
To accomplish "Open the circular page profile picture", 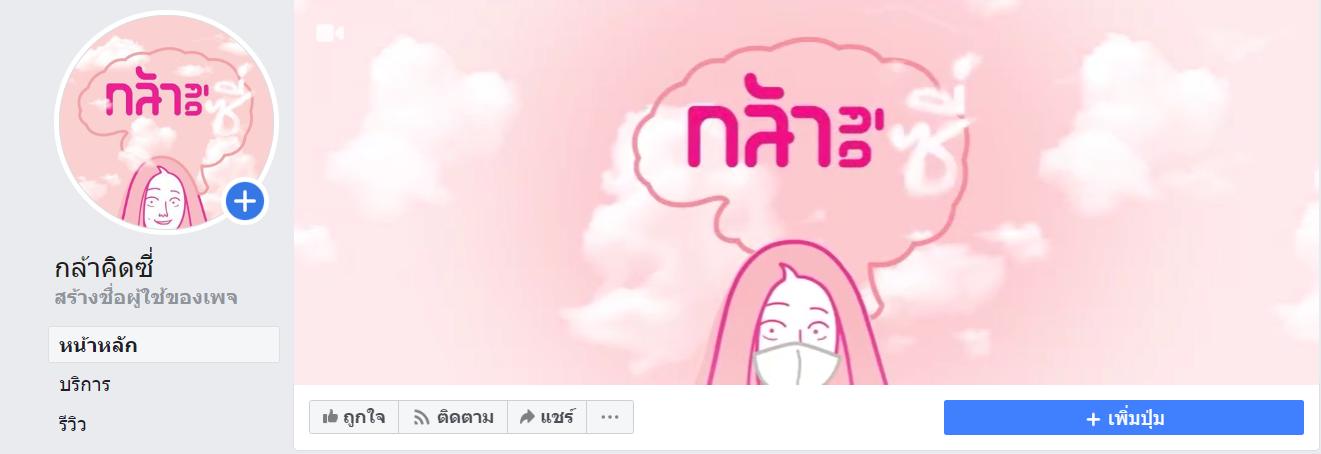I will pos(166,122).
